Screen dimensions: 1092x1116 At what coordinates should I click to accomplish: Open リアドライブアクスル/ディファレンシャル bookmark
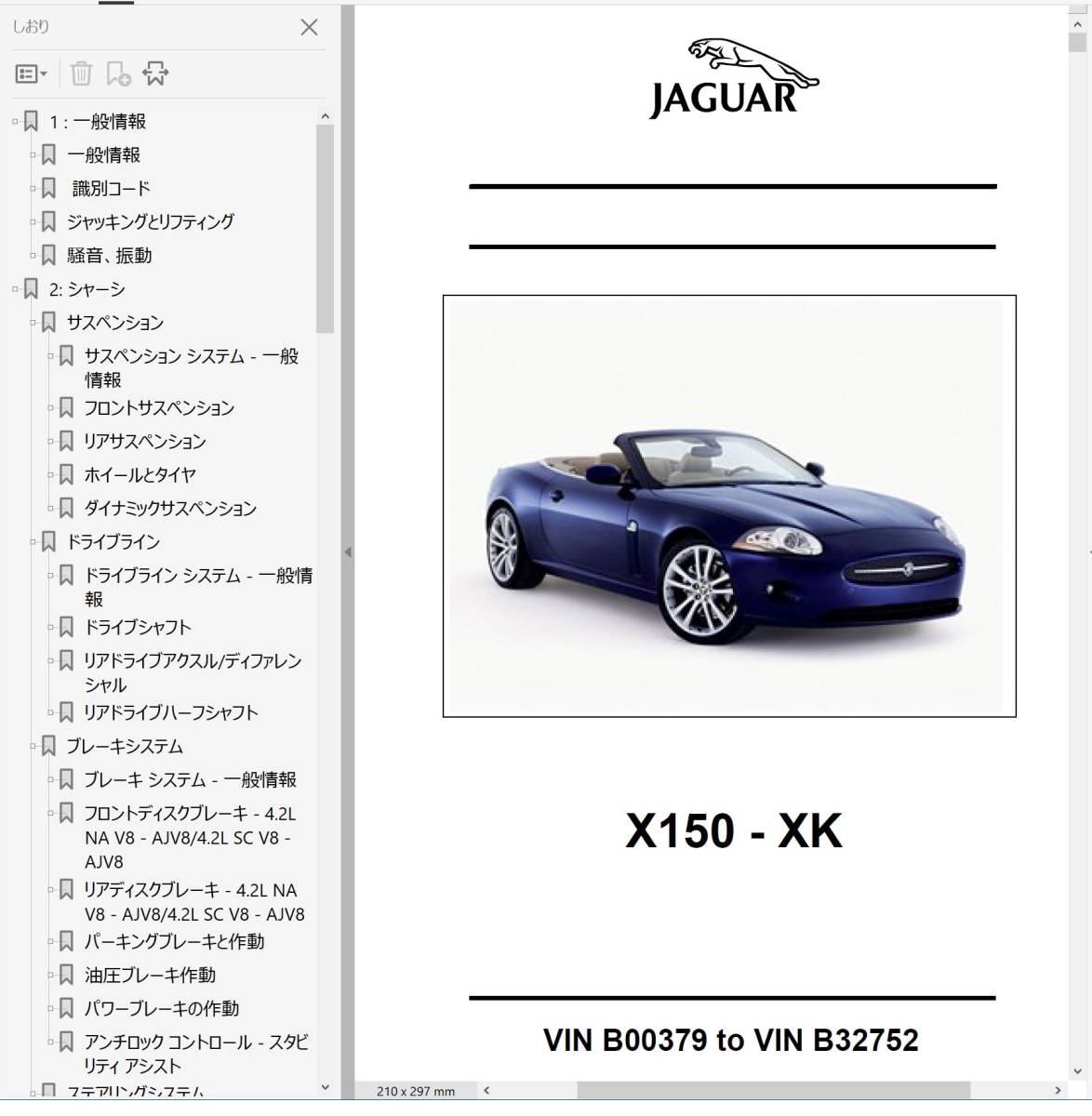coord(193,673)
